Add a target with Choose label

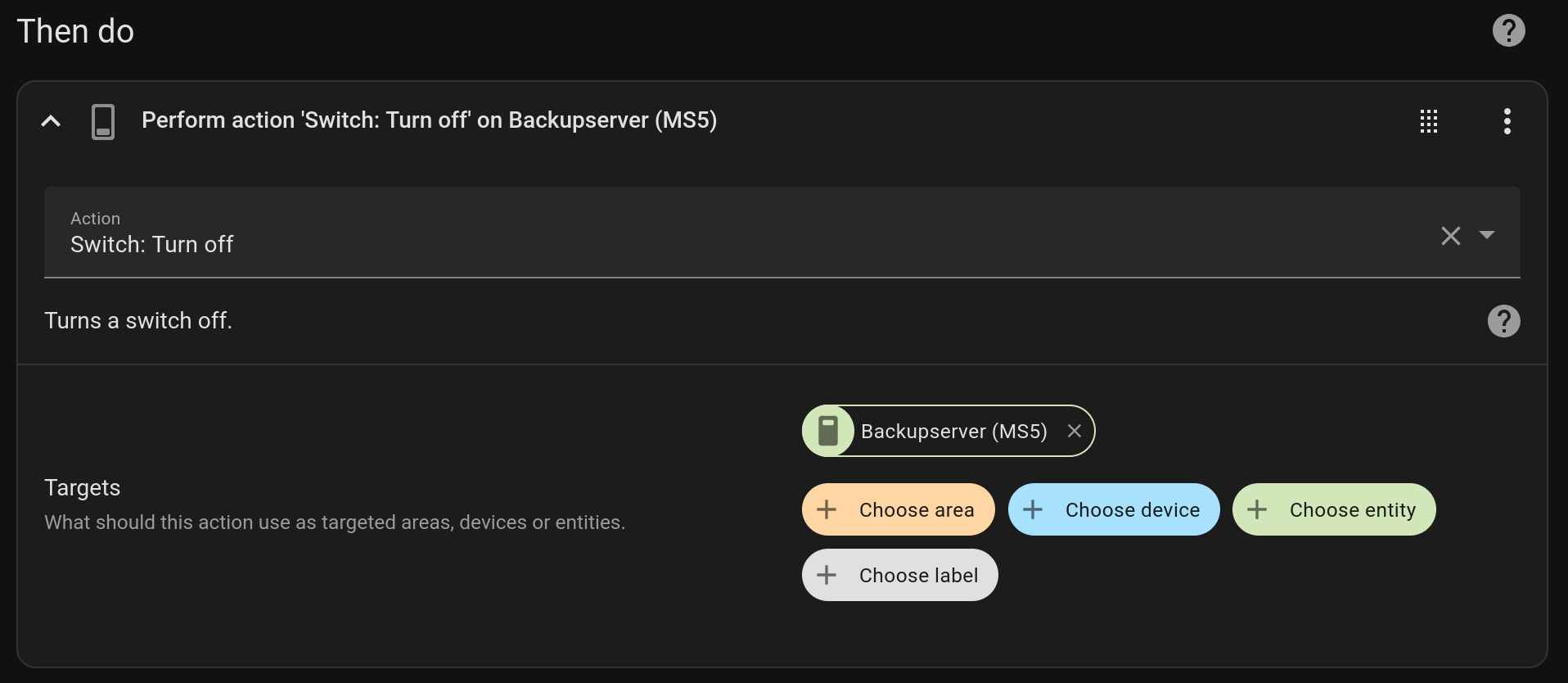[x=899, y=575]
